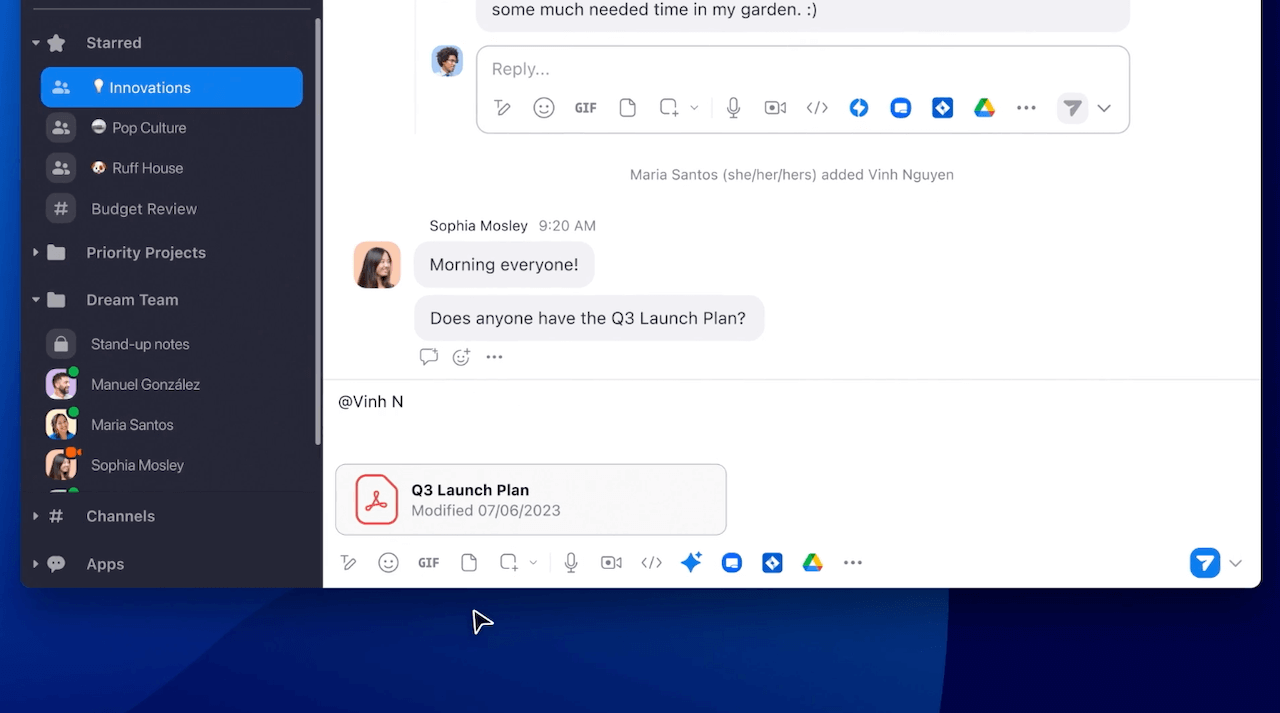
Task: Click the Reply input field
Action: click(x=803, y=69)
